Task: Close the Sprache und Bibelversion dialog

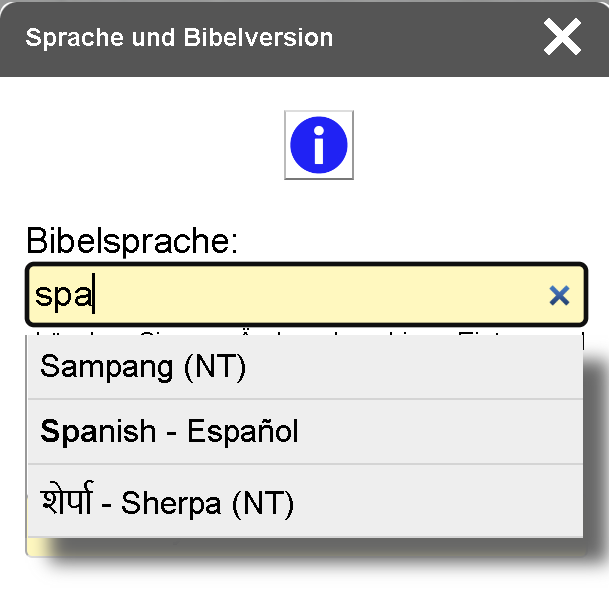Action: pos(562,38)
